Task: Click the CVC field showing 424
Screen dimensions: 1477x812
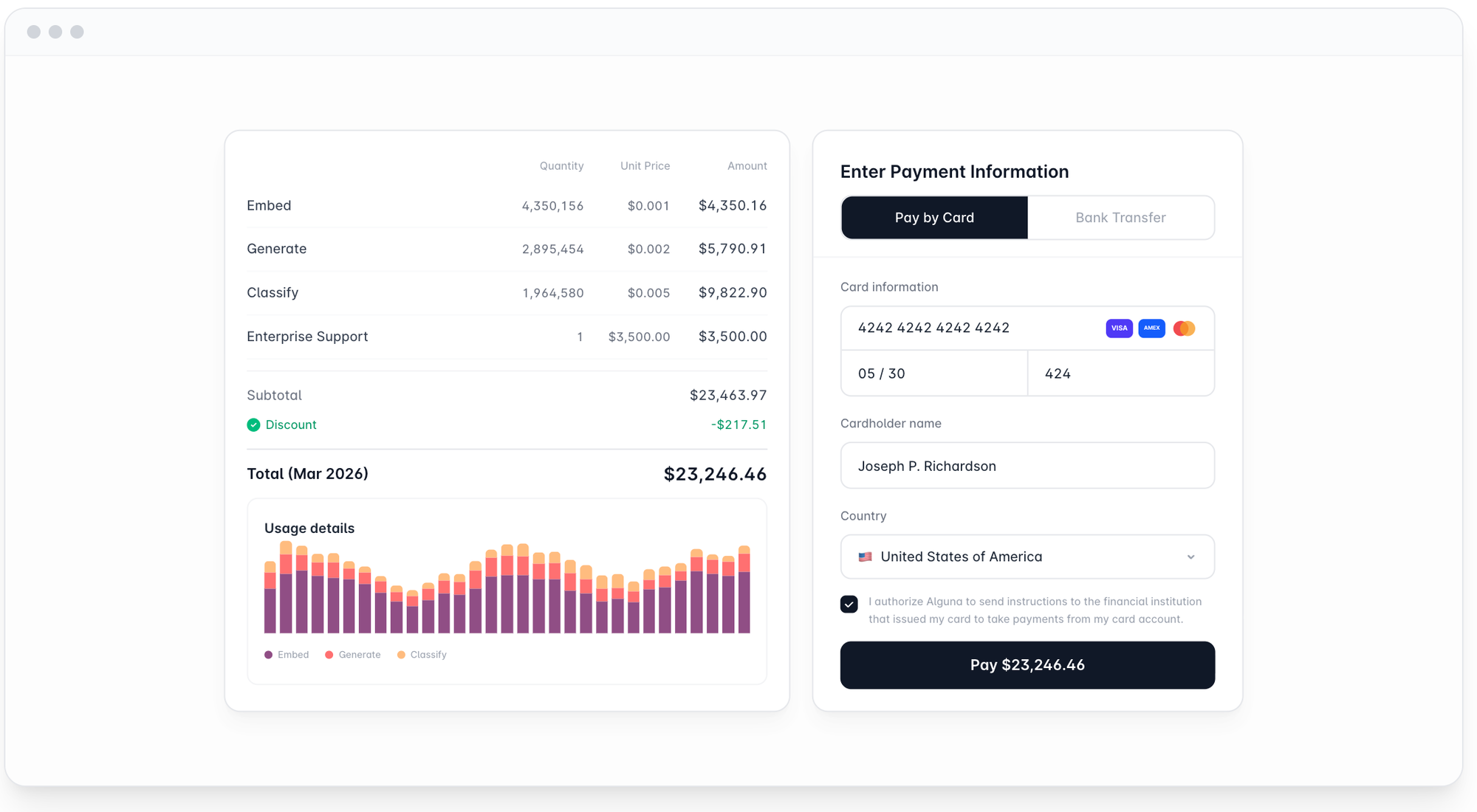Action: click(x=1121, y=374)
